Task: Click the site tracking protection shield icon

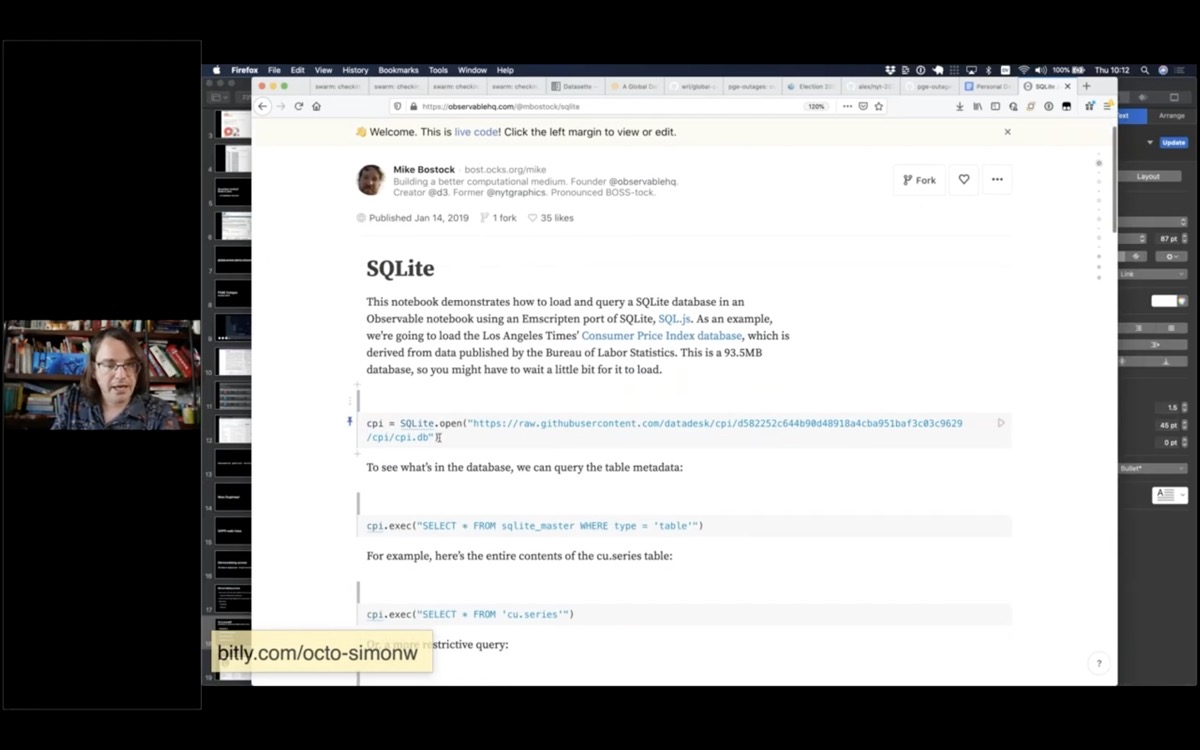Action: (x=398, y=106)
